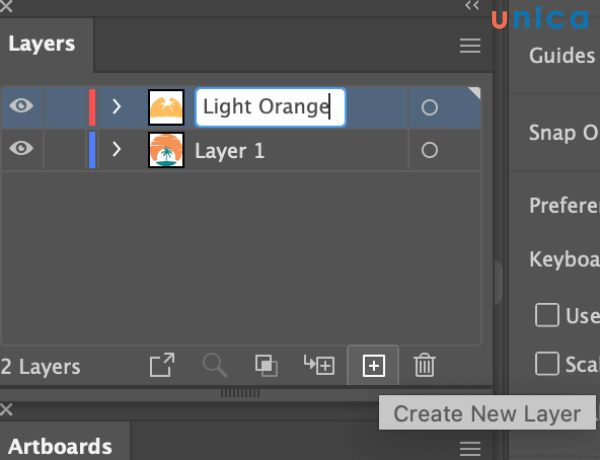Click the Keyboard button in right panel
Viewport: 600px width, 460px height.
coord(562,260)
